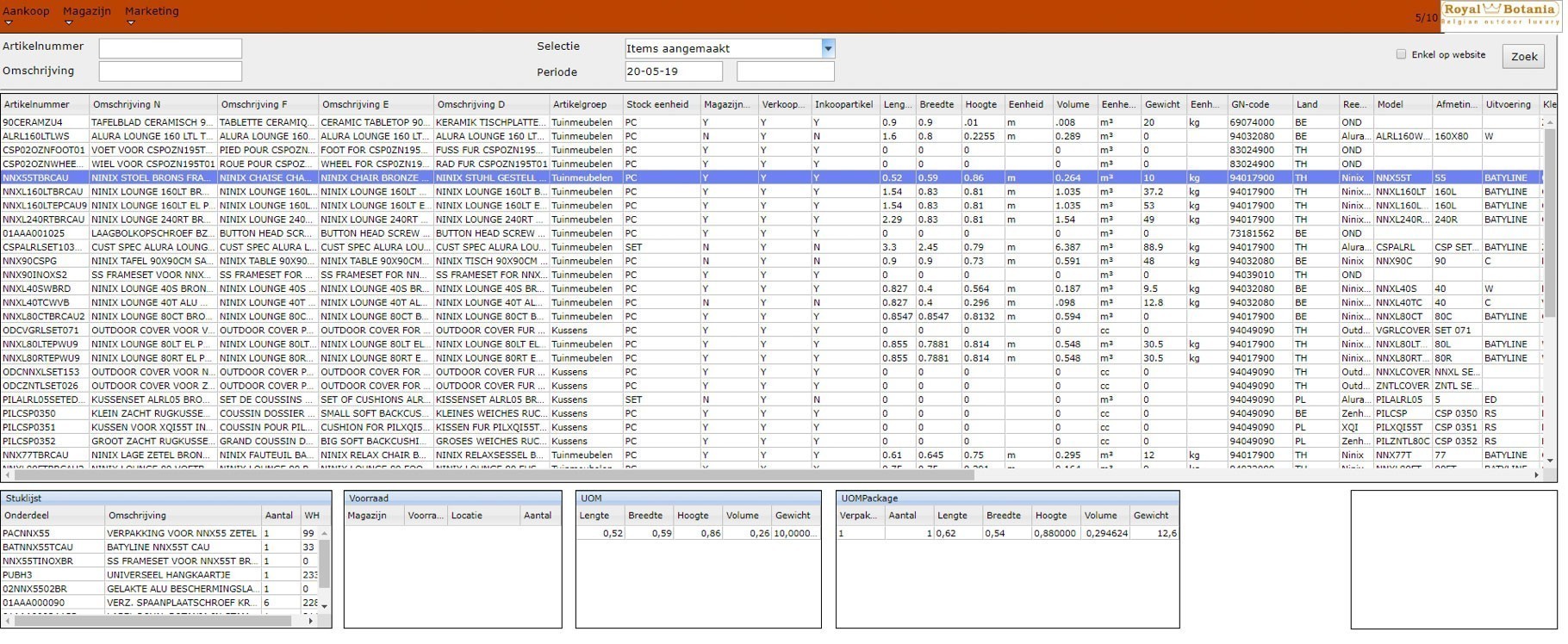The height and width of the screenshot is (644, 1568).
Task: Click main grid scroll right arrow
Action: coord(1536,474)
